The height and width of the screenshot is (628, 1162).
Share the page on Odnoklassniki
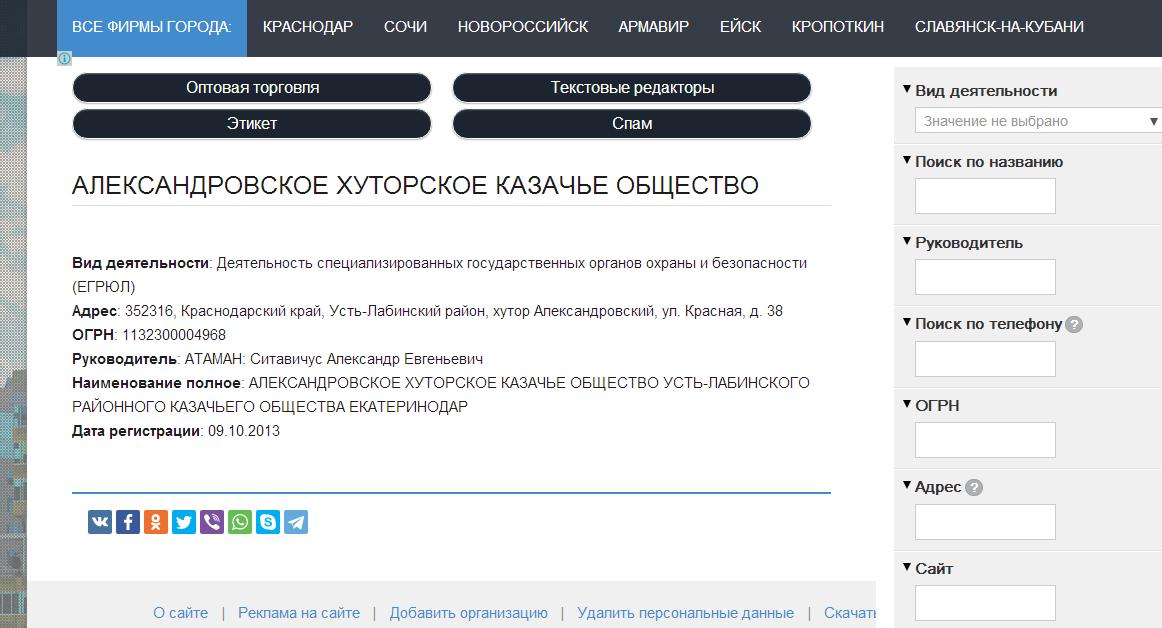[156, 522]
